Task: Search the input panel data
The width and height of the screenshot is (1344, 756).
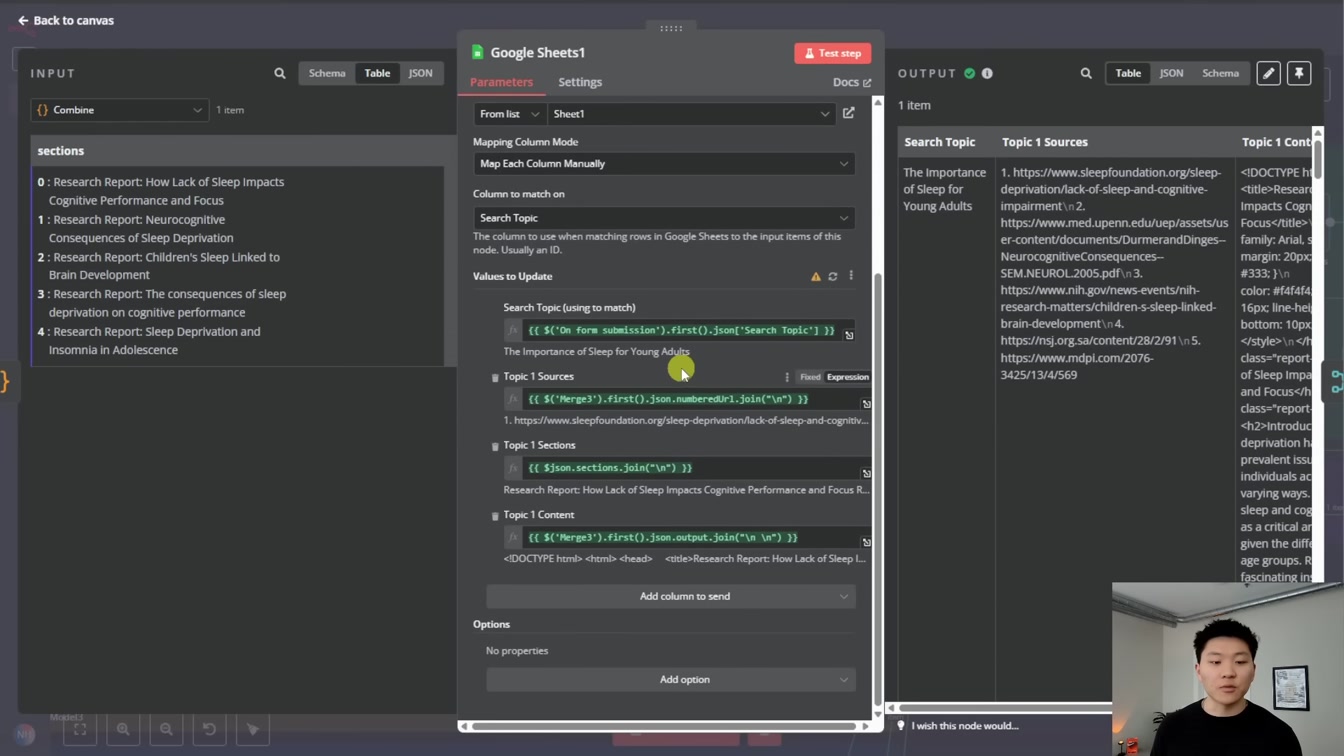Action: click(x=280, y=73)
